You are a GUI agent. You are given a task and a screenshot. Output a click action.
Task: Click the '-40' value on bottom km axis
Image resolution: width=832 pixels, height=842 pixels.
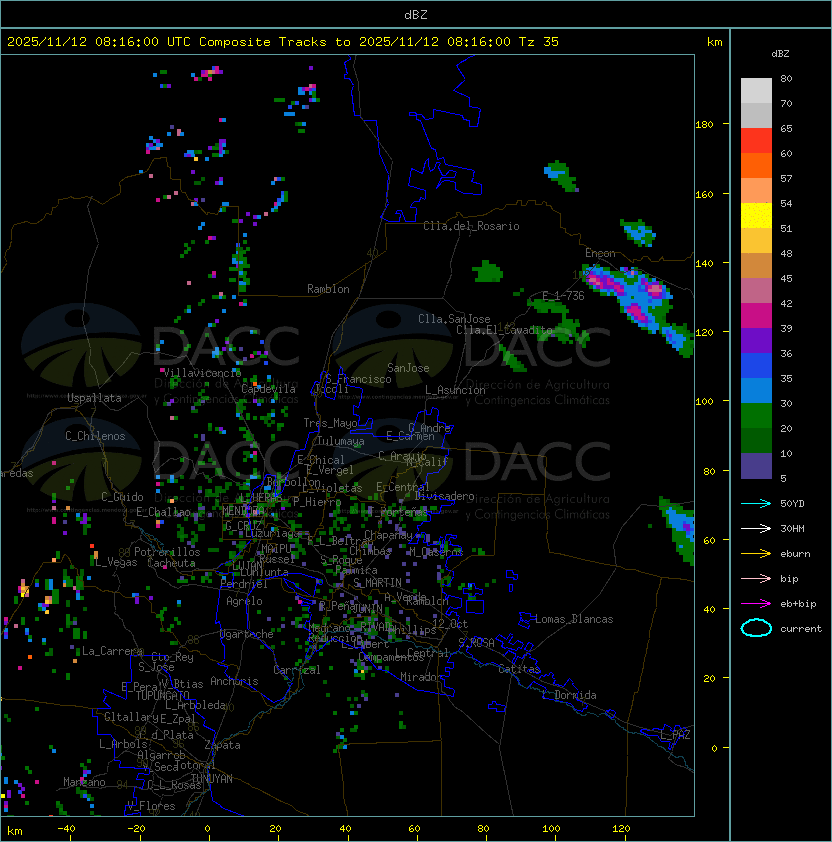click(66, 829)
